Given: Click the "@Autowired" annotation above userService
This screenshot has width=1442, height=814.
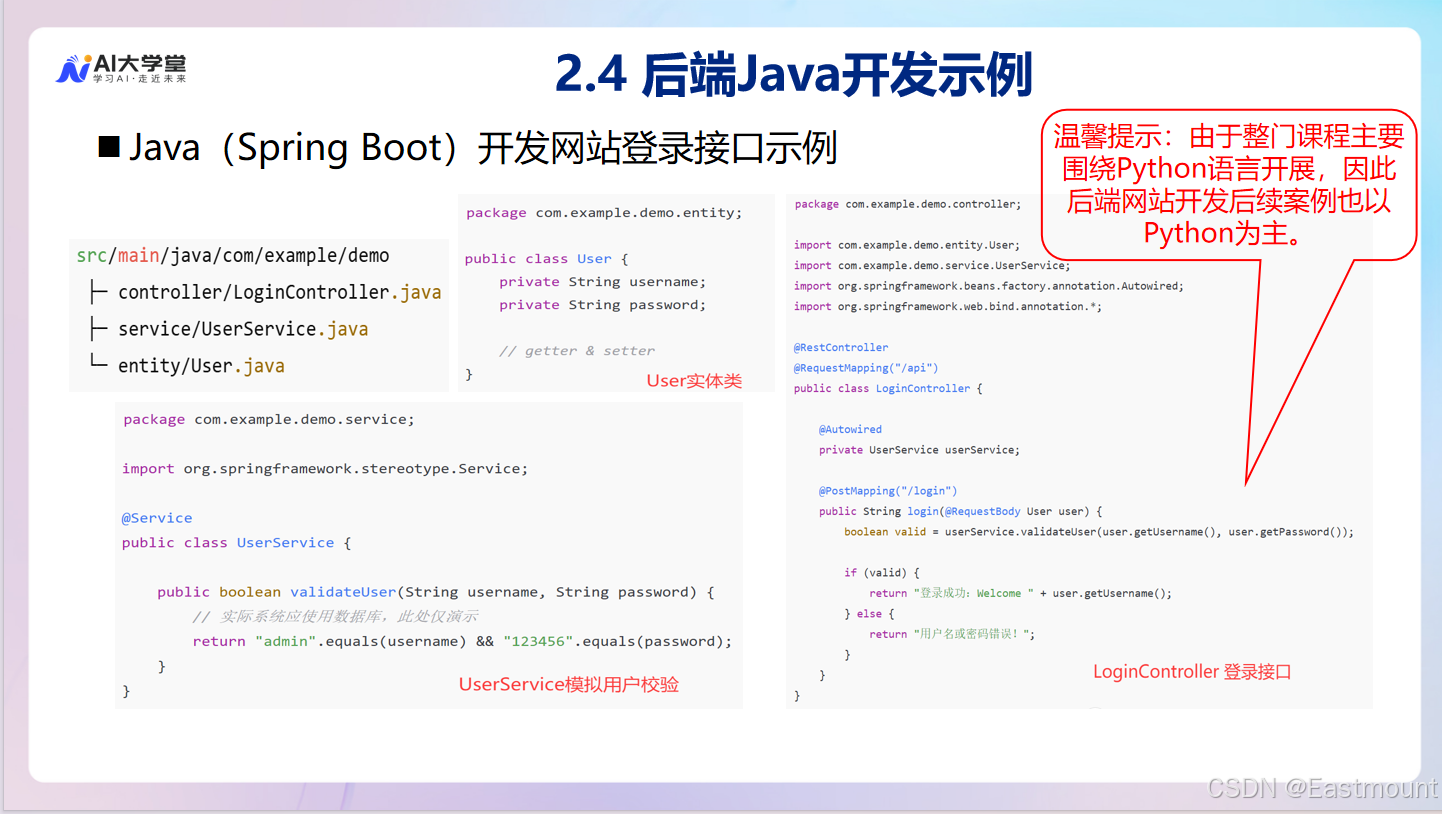Looking at the screenshot, I should click(x=850, y=430).
